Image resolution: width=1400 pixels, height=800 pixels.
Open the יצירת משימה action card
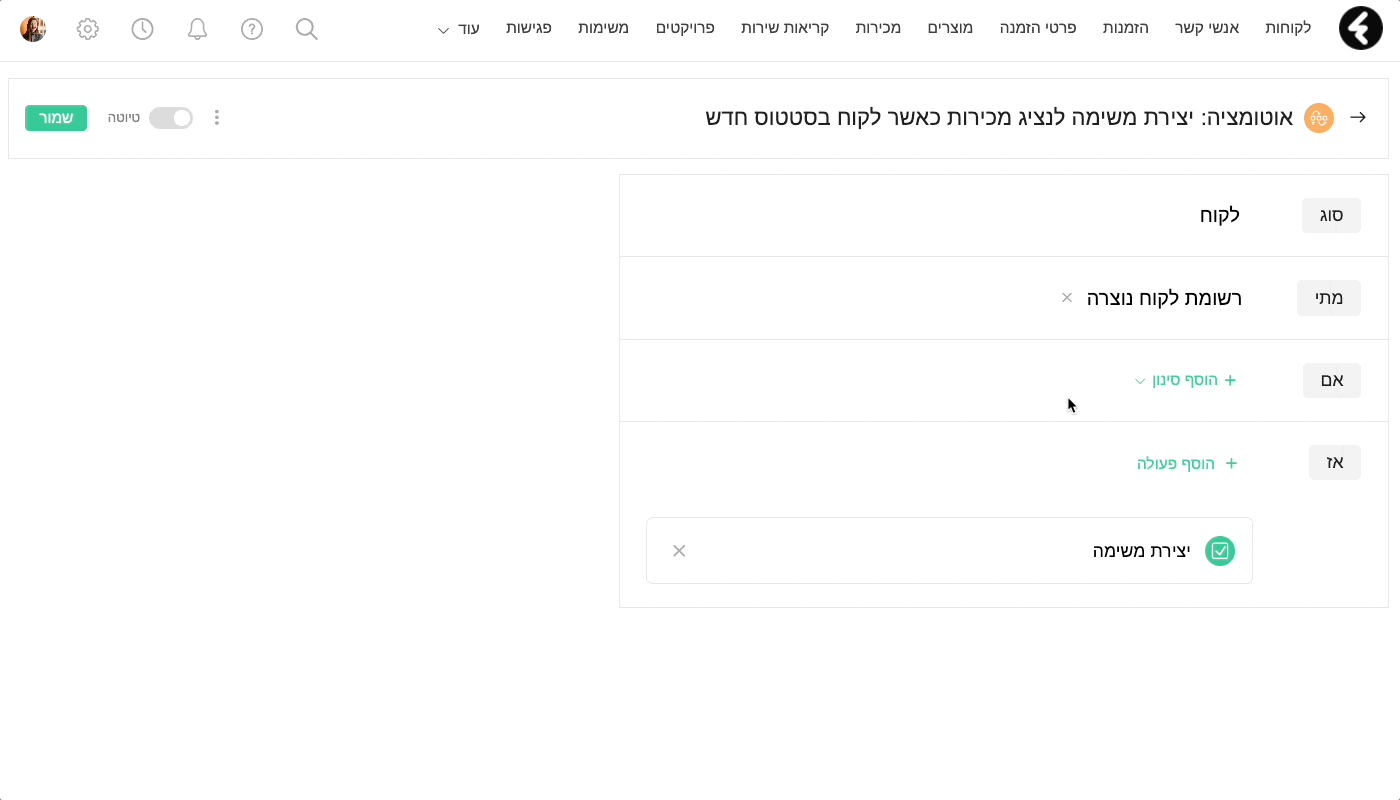pyautogui.click(x=949, y=550)
